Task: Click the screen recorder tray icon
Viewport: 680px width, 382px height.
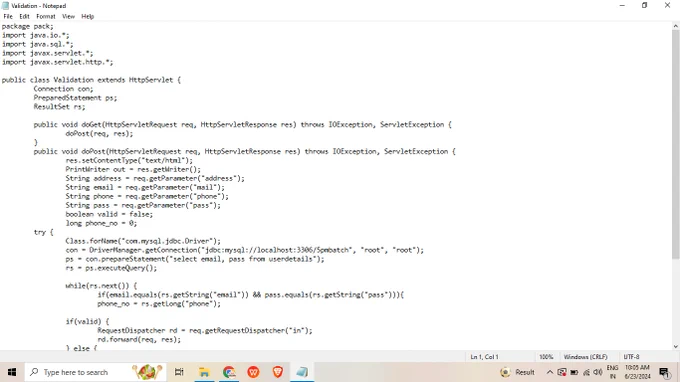Action: point(562,372)
